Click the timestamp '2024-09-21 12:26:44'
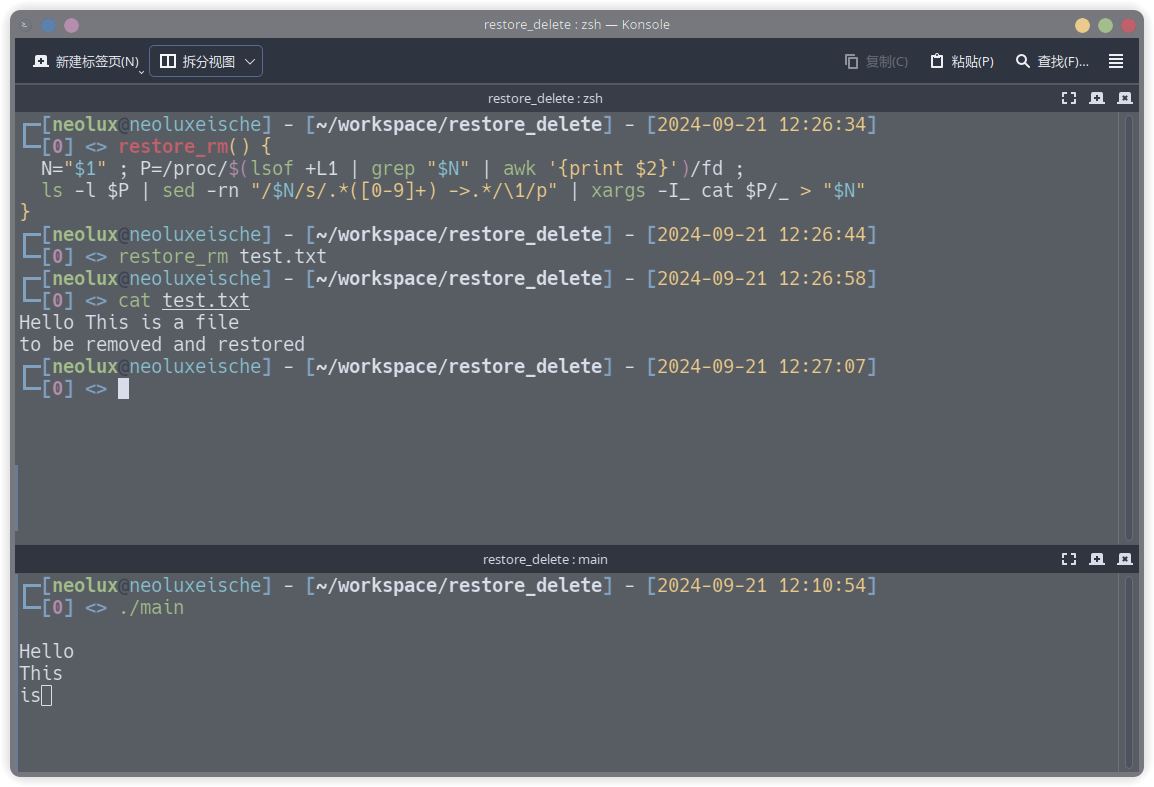This screenshot has width=1154, height=787. pyautogui.click(x=762, y=235)
